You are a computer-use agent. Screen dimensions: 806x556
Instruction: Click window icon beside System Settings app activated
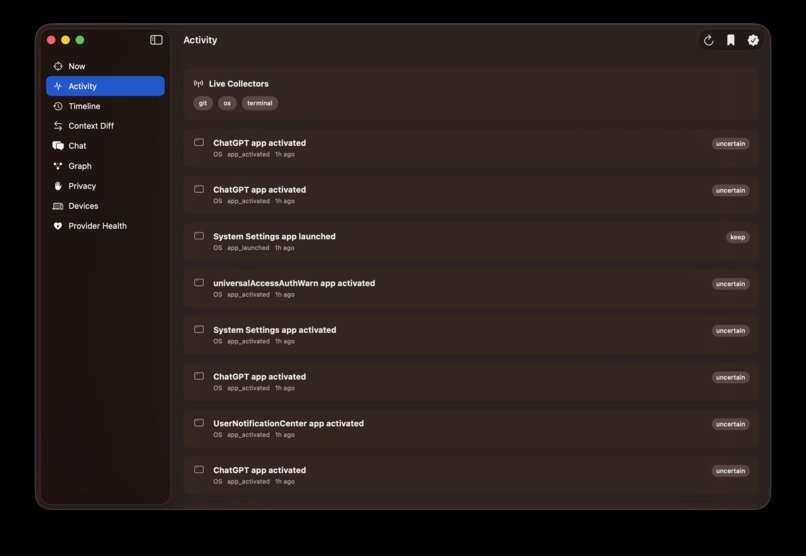[199, 329]
